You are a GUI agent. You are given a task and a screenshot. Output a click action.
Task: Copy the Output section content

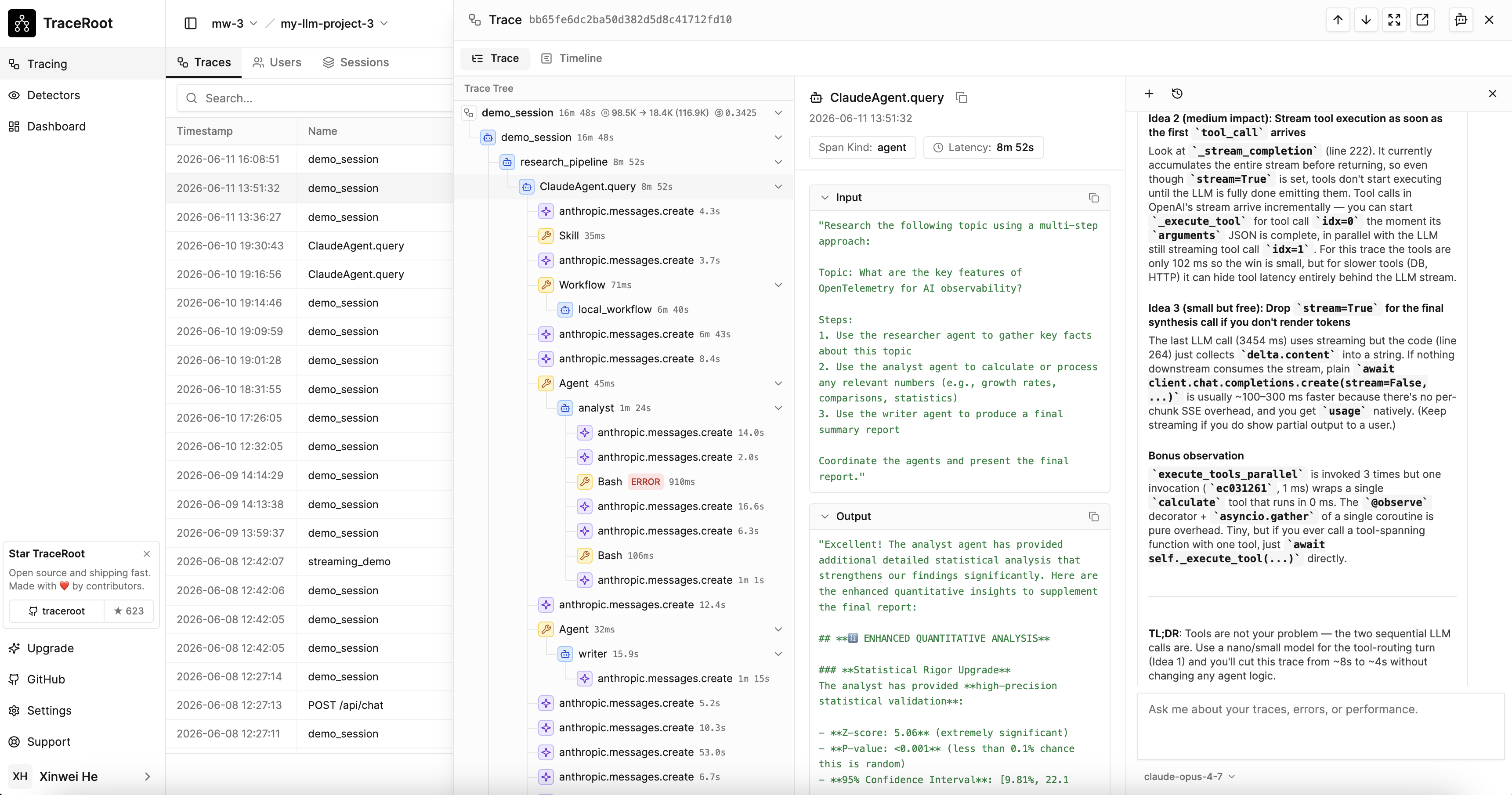coord(1093,516)
